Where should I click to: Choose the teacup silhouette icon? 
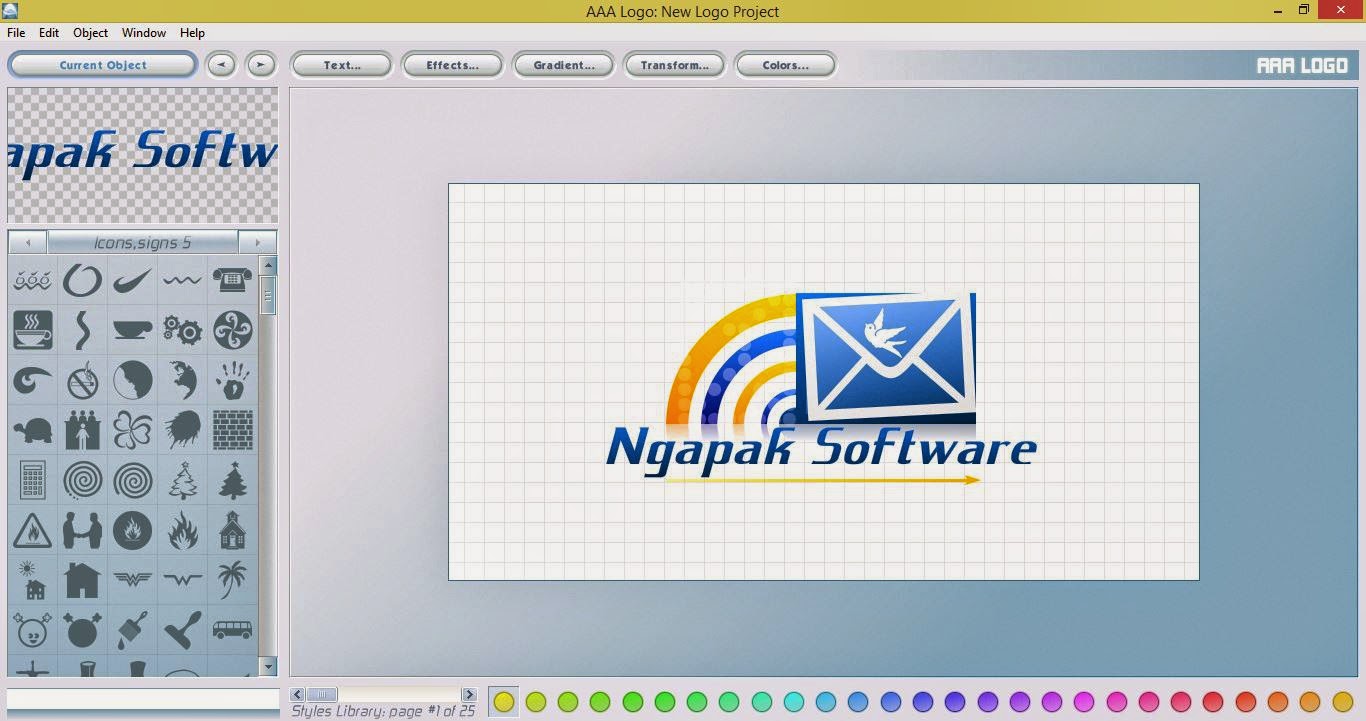[x=133, y=330]
